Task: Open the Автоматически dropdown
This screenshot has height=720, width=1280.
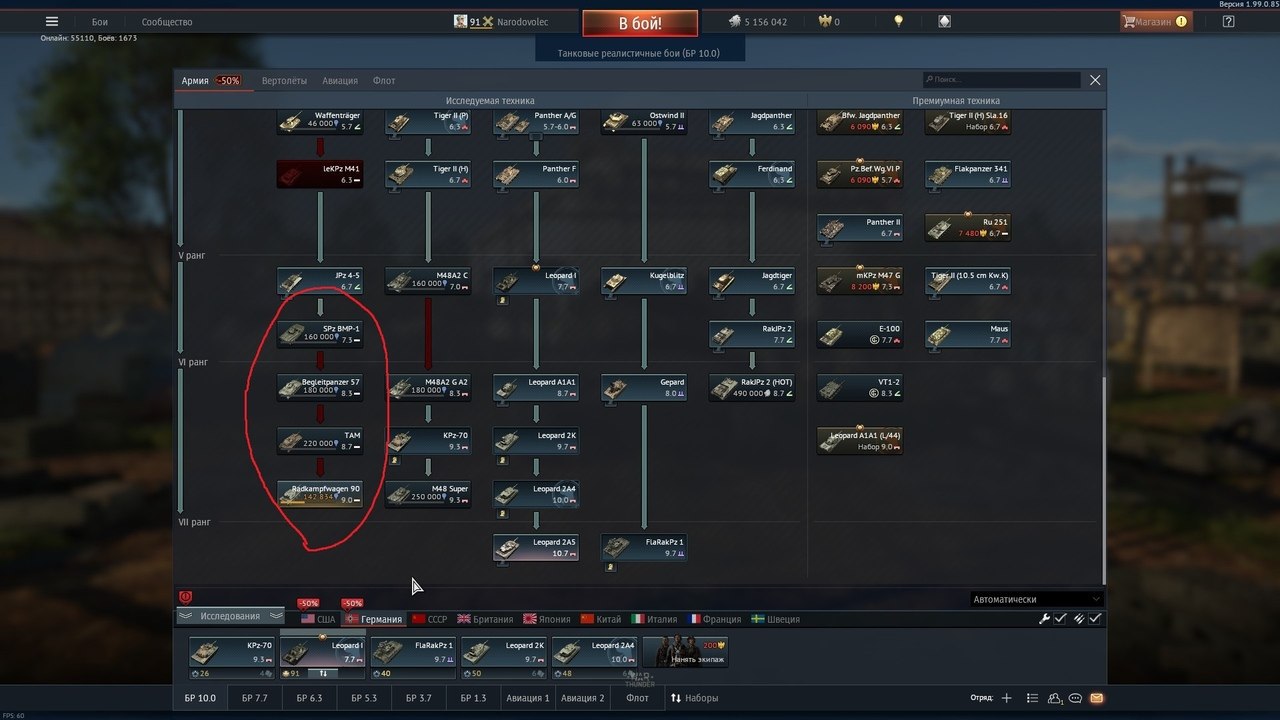Action: (x=1037, y=599)
